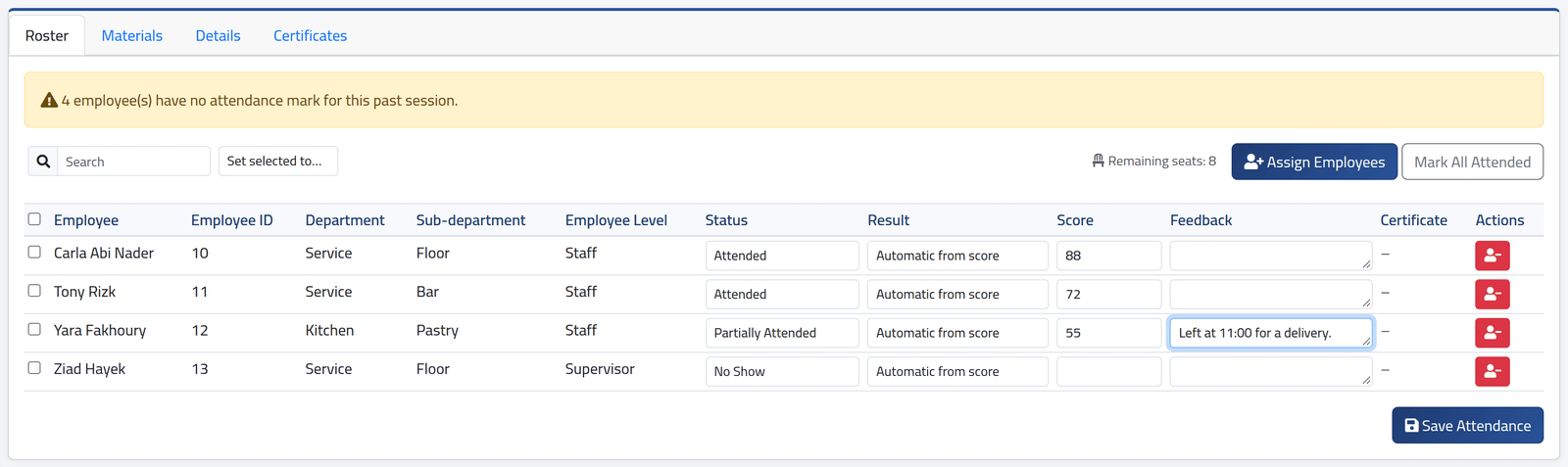Click the Feedback column header
The image size is (1568, 467).
pyautogui.click(x=1200, y=220)
